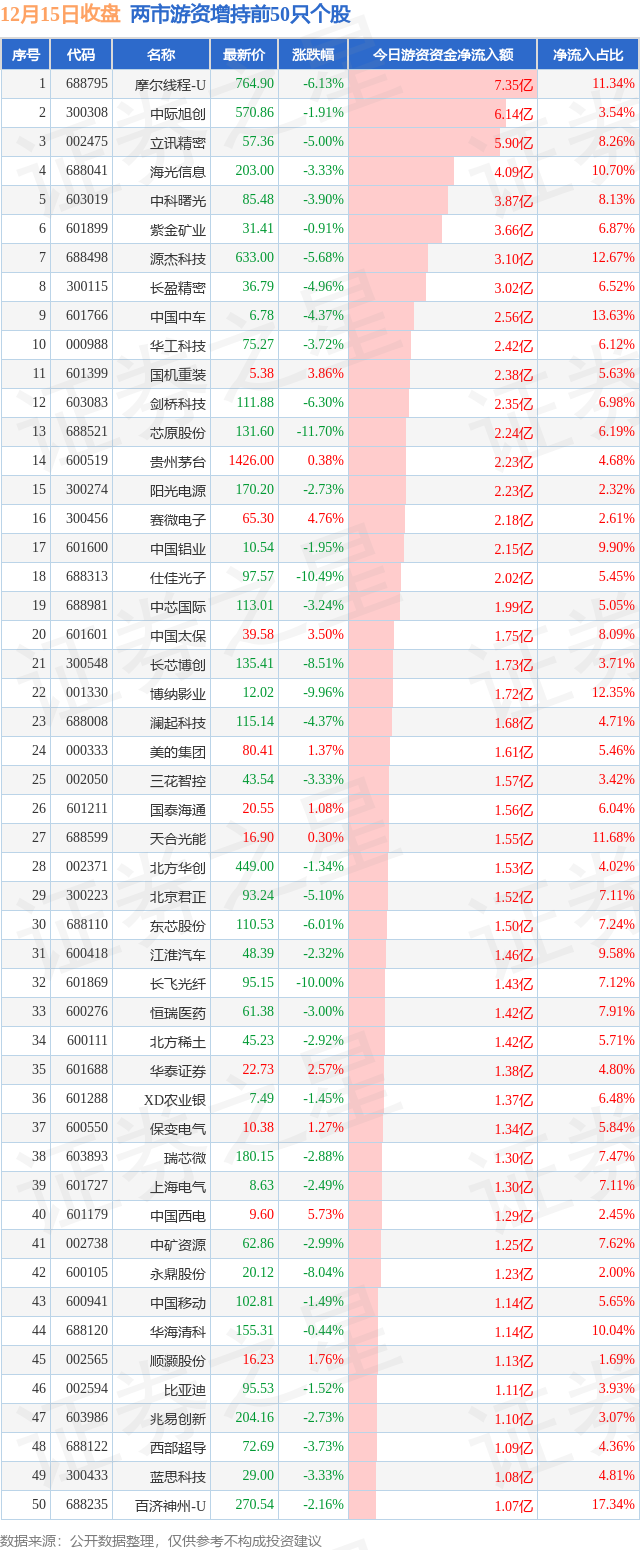This screenshot has width=640, height=1550.
Task: Select stock name 摩尔线程-U
Action: [x=172, y=84]
